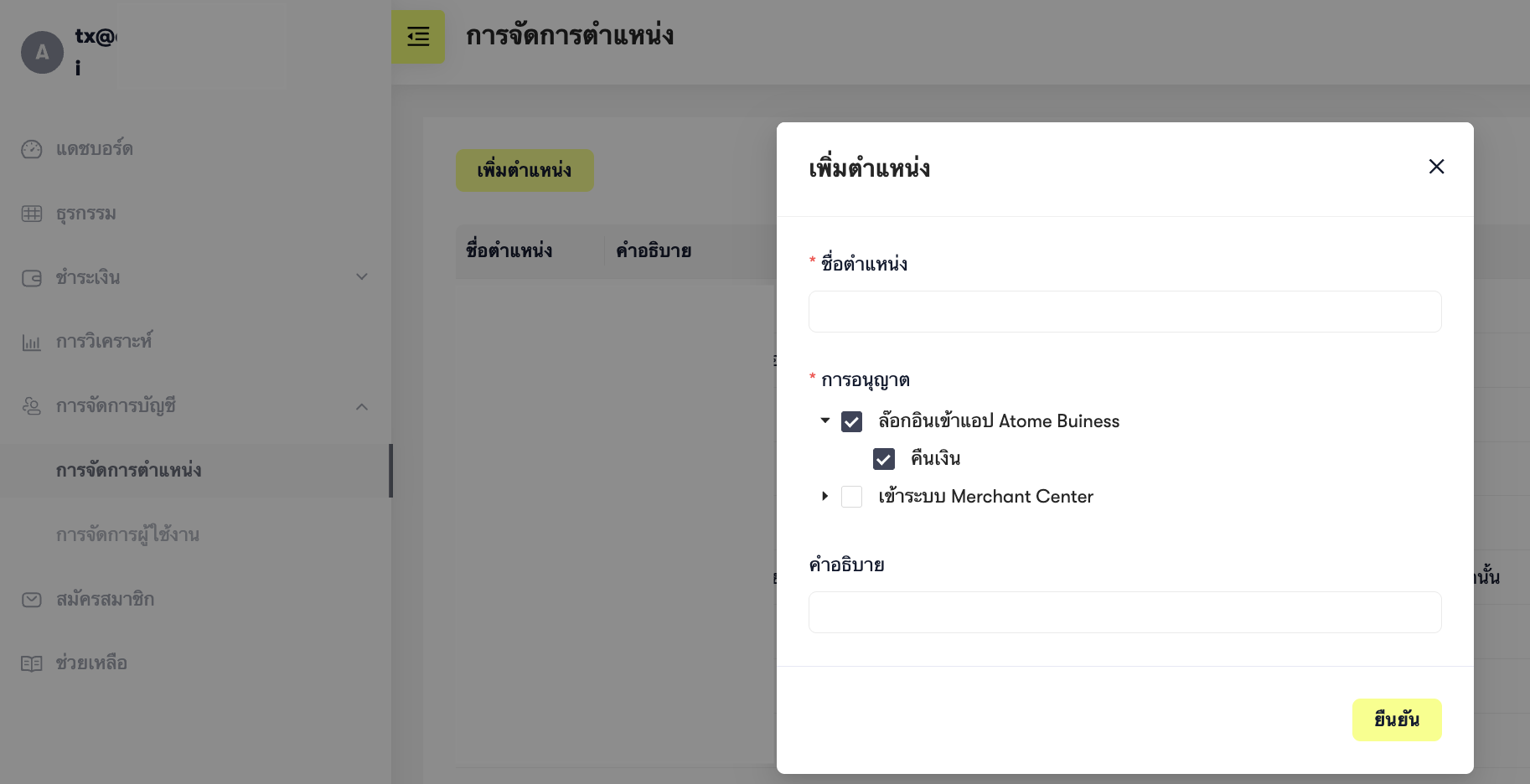Expand the เข้าระบบ Merchant Center permission tree
Viewport: 1530px width, 784px height.
[824, 497]
